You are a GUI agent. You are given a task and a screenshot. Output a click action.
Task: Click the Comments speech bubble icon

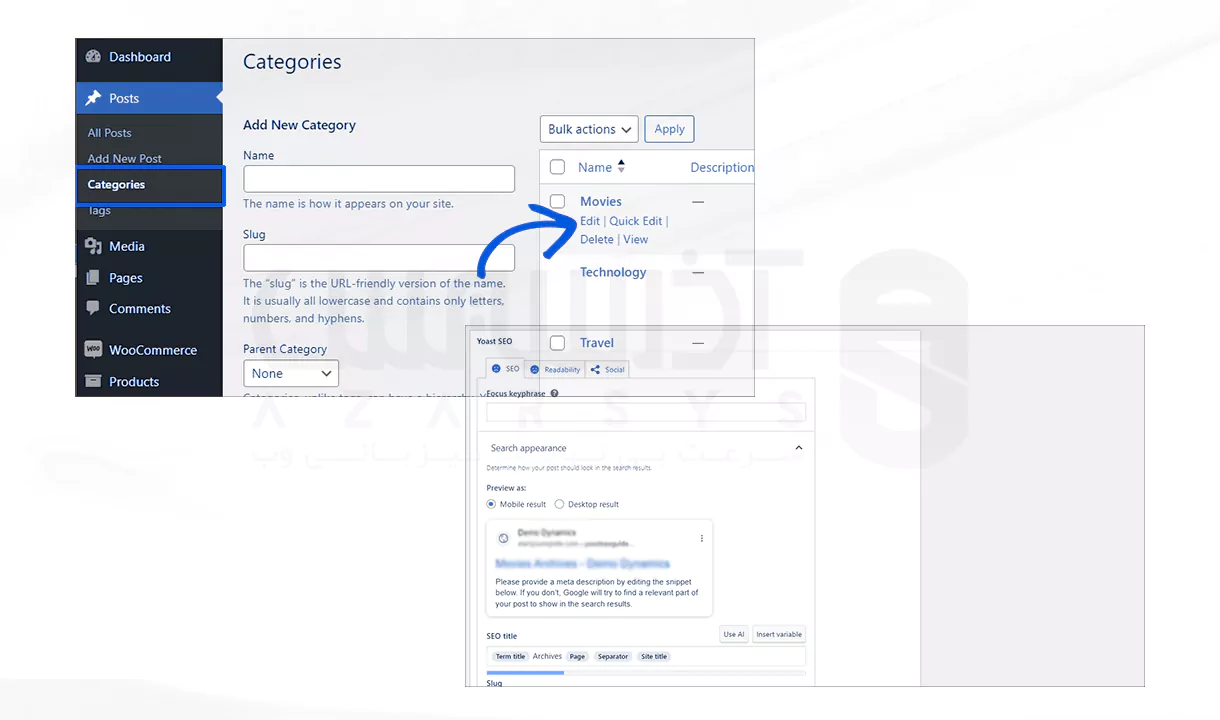click(x=93, y=308)
